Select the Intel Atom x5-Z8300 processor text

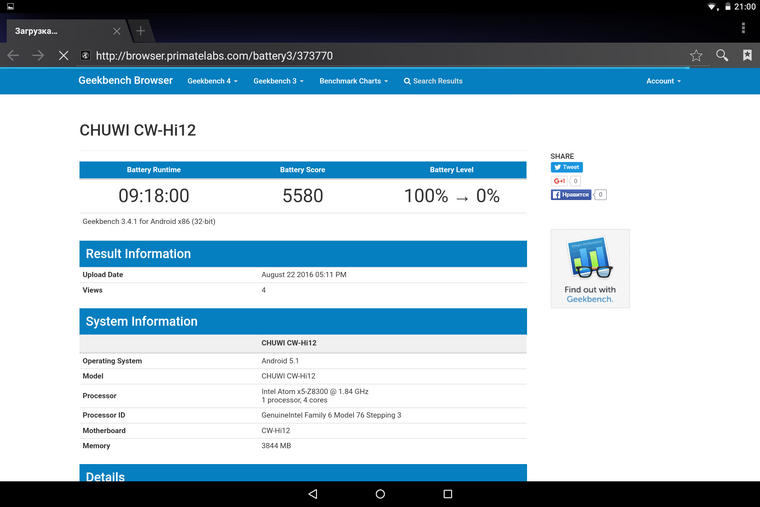pyautogui.click(x=315, y=391)
